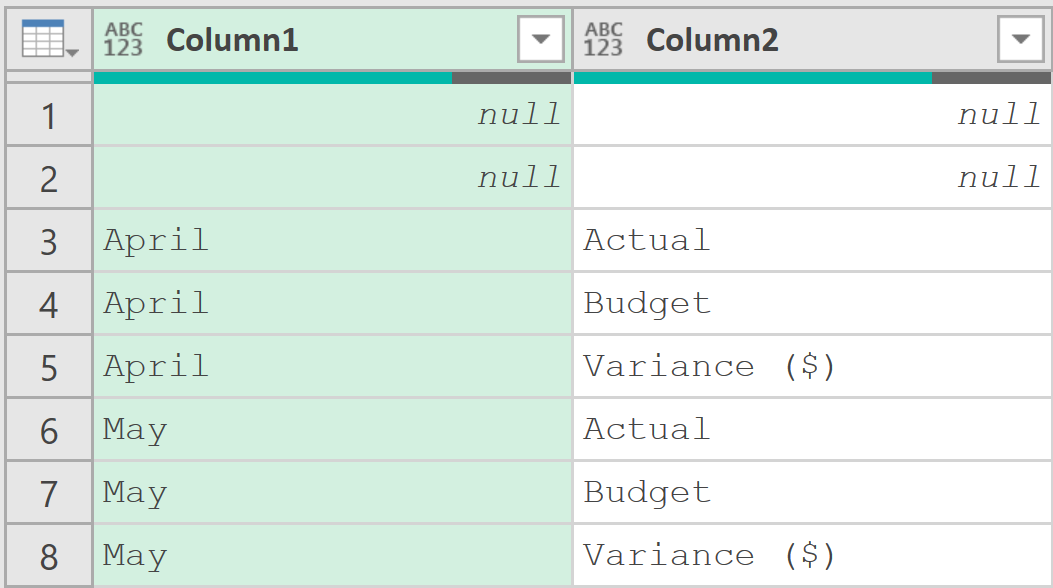Select row number 1
This screenshot has width=1053, height=588.
click(48, 115)
